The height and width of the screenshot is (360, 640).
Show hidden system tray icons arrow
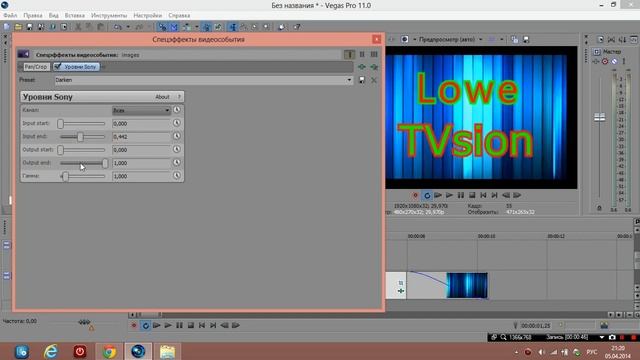[x=516, y=352]
